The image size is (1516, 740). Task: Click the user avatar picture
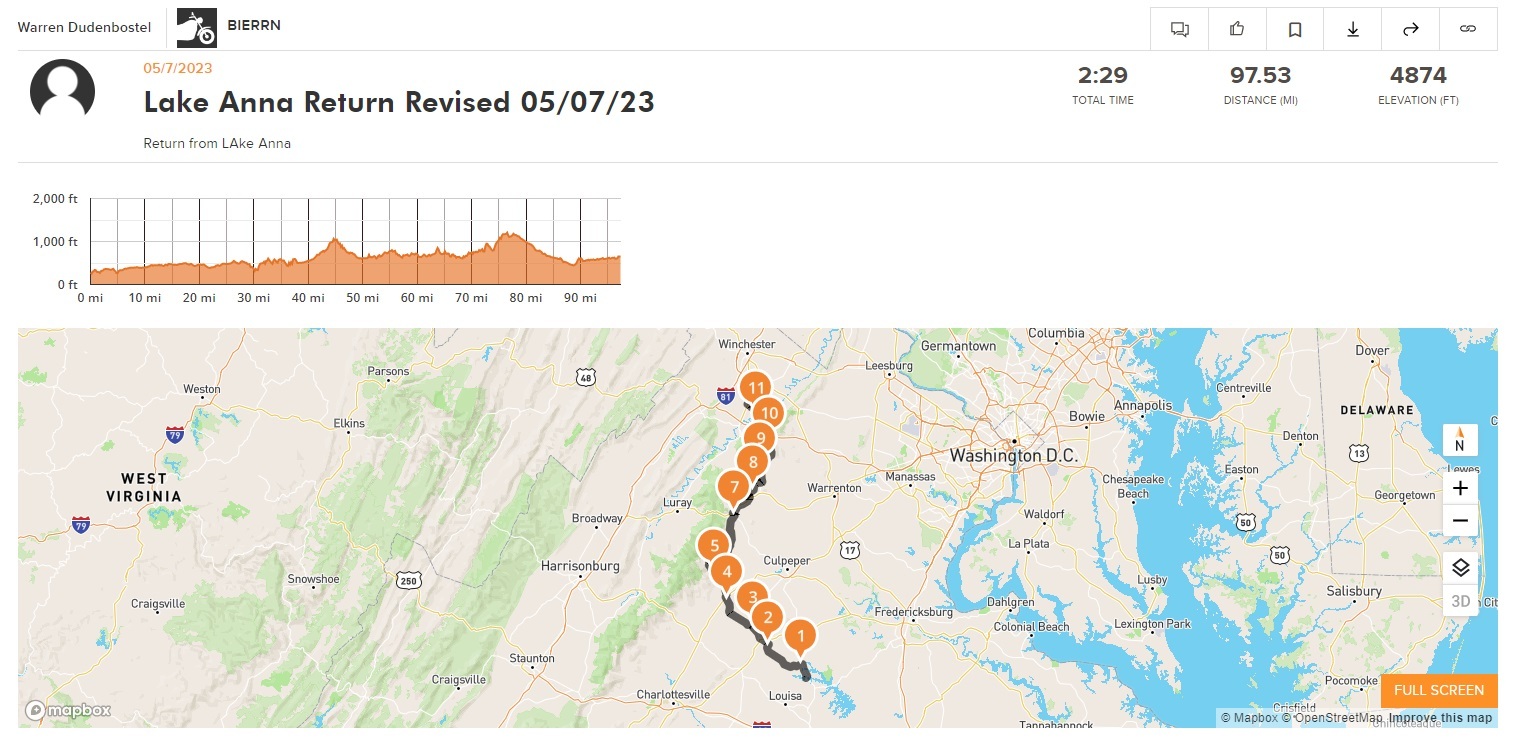63,91
